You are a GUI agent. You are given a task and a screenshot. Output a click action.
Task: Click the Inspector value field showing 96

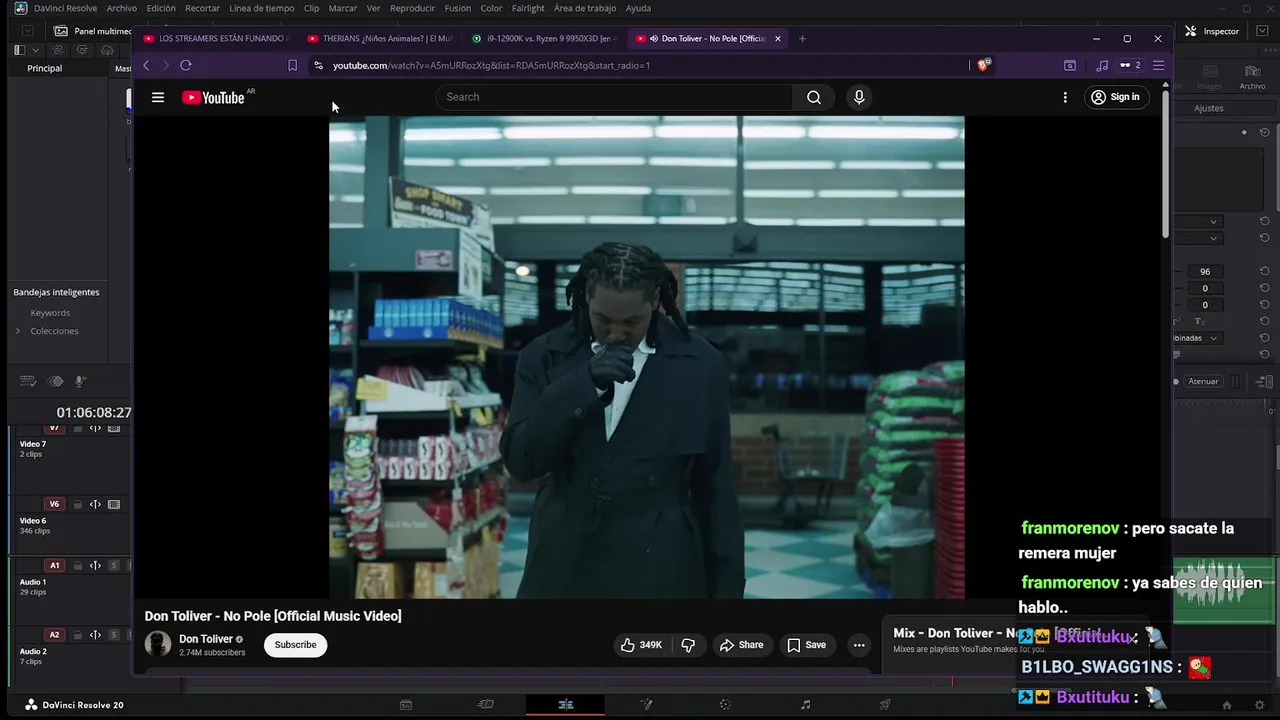click(x=1205, y=271)
